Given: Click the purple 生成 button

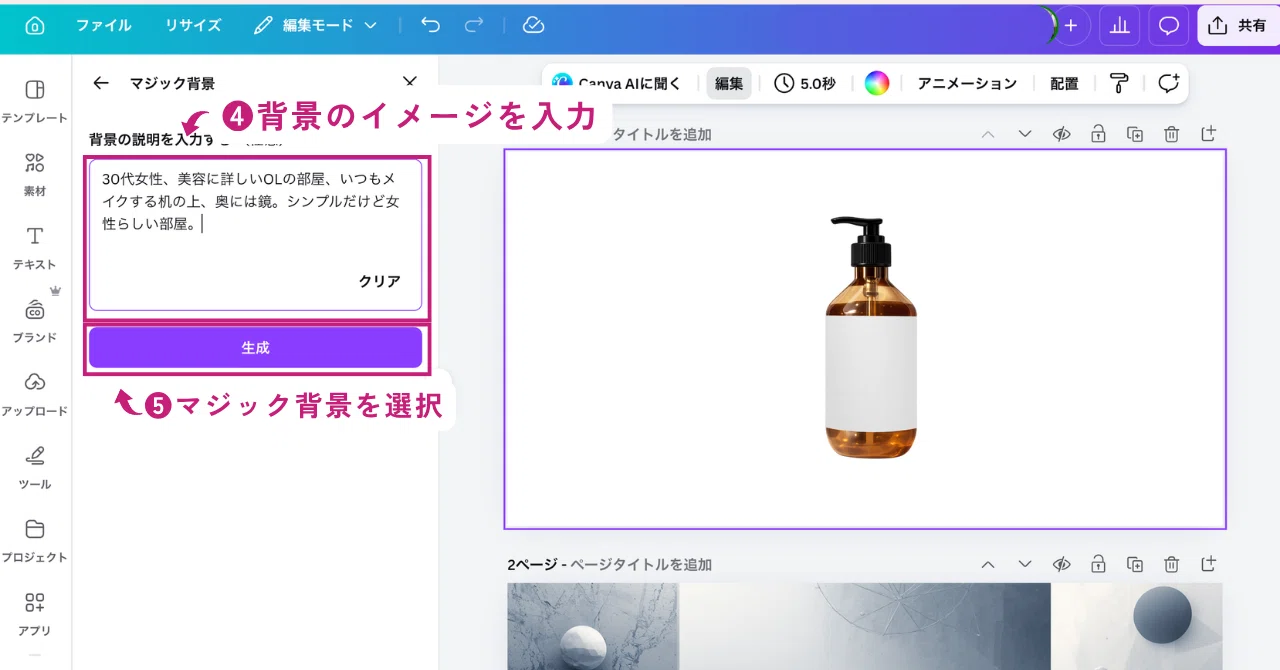Looking at the screenshot, I should pyautogui.click(x=256, y=348).
